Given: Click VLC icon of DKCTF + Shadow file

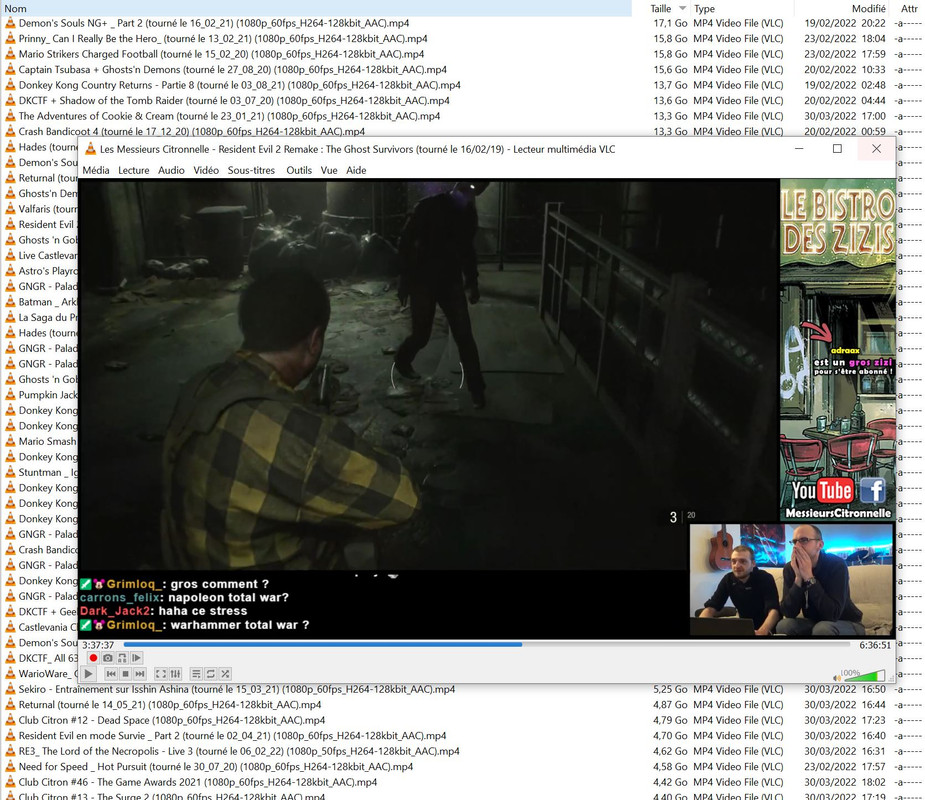Looking at the screenshot, I should click(10, 100).
